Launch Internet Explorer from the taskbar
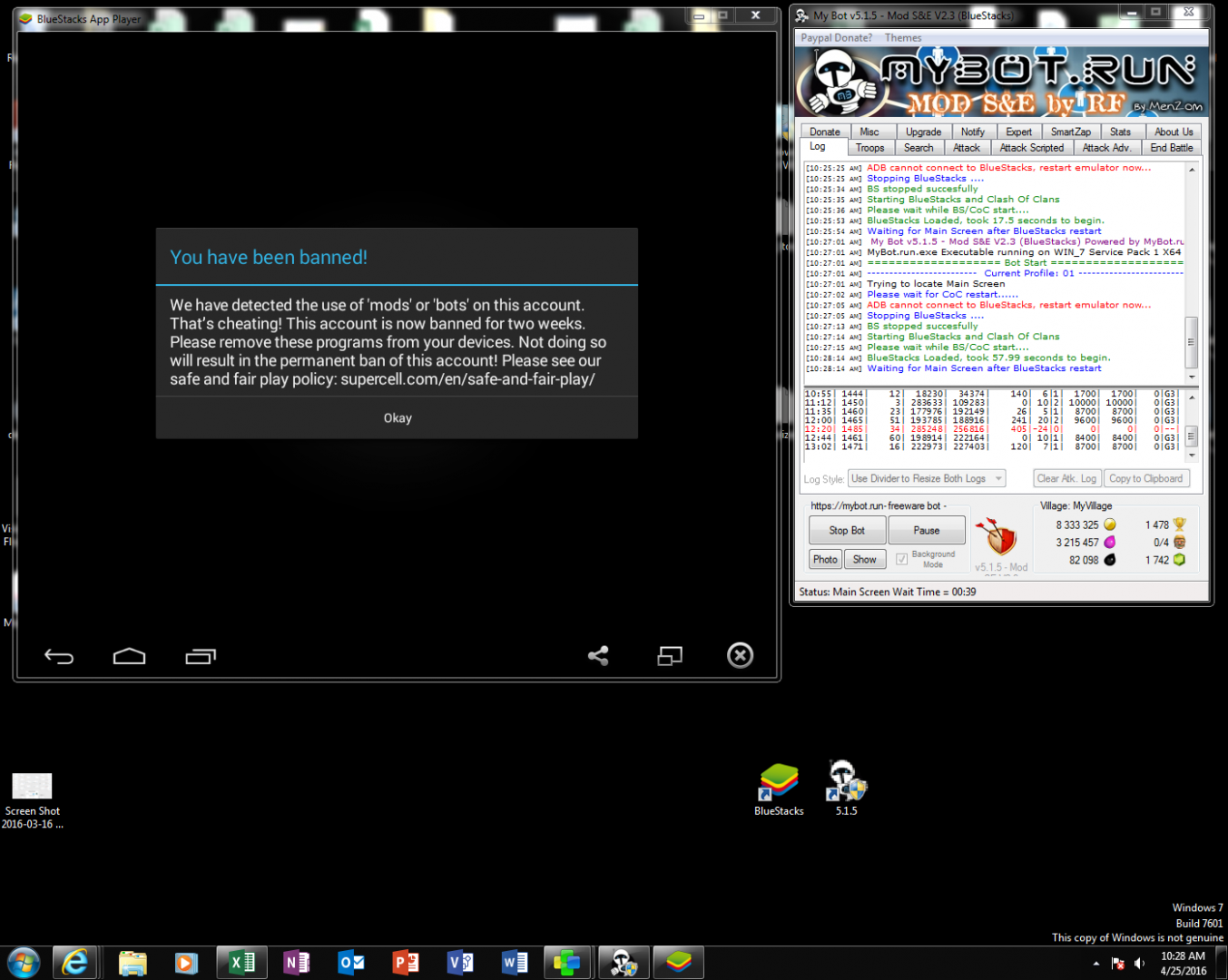 click(74, 962)
